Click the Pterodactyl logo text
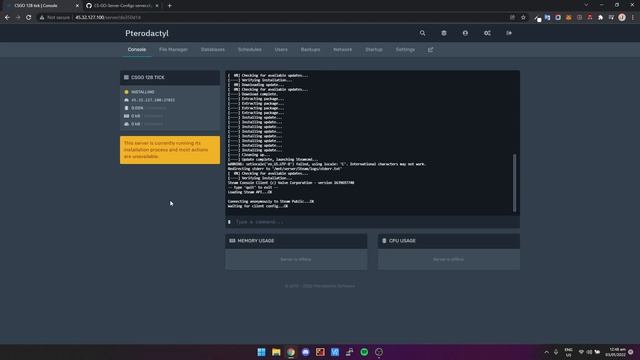The height and width of the screenshot is (360, 640). click(x=147, y=33)
